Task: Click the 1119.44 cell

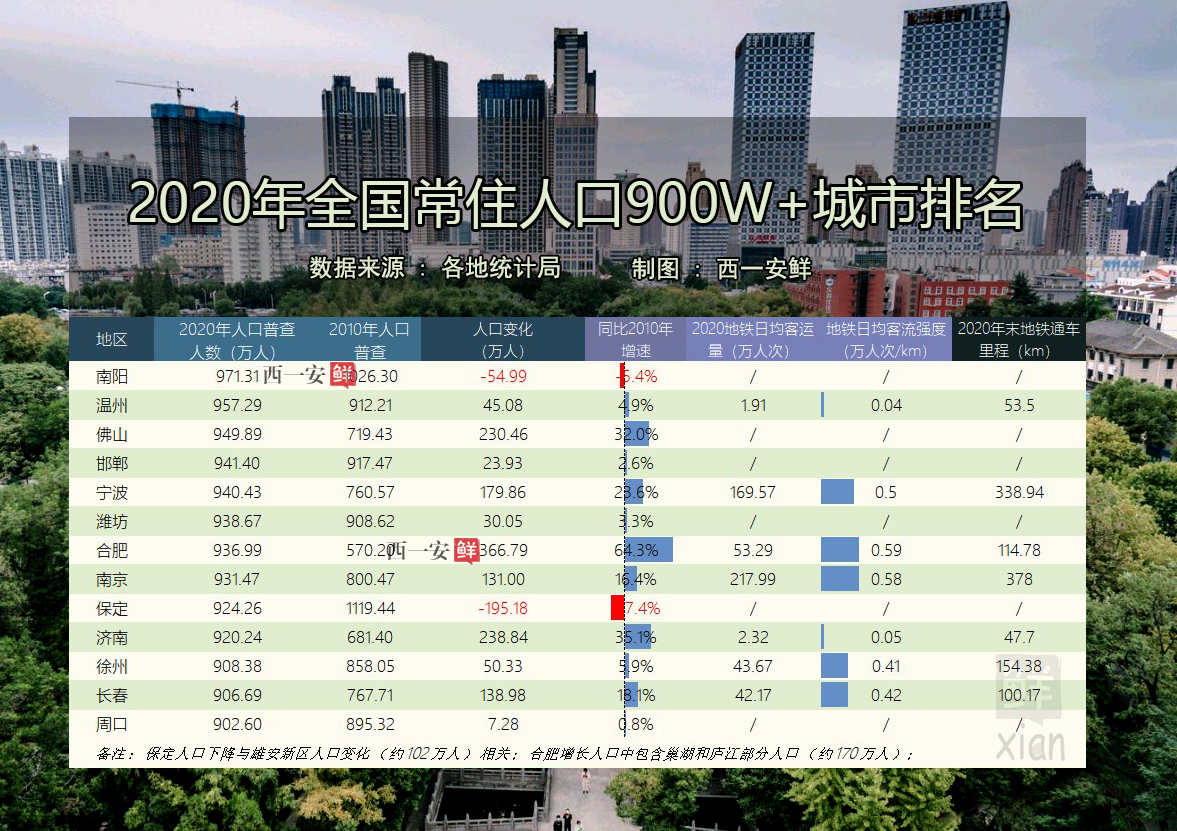Action: pos(370,609)
